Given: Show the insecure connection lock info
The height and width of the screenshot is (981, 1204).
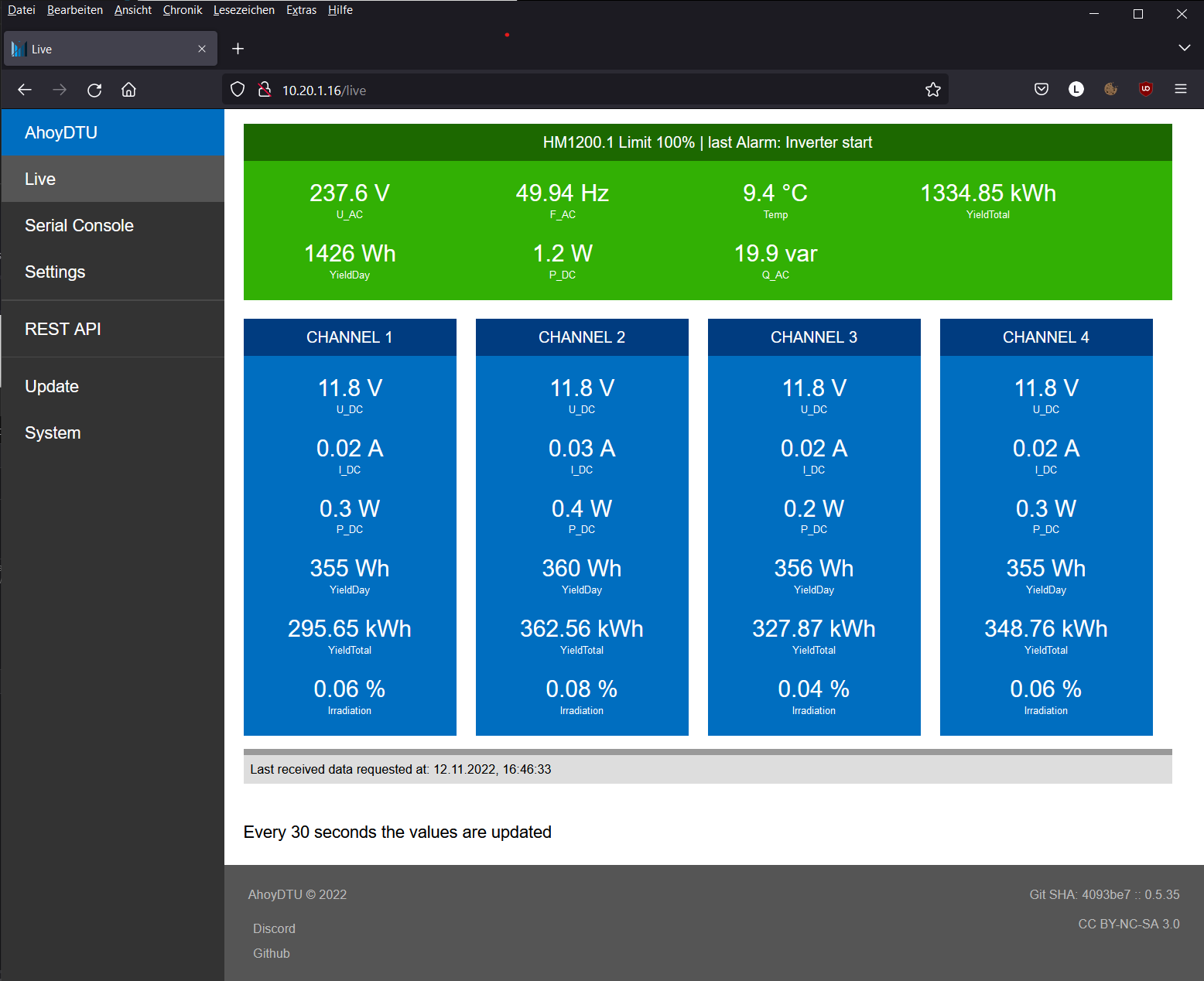Looking at the screenshot, I should [264, 90].
